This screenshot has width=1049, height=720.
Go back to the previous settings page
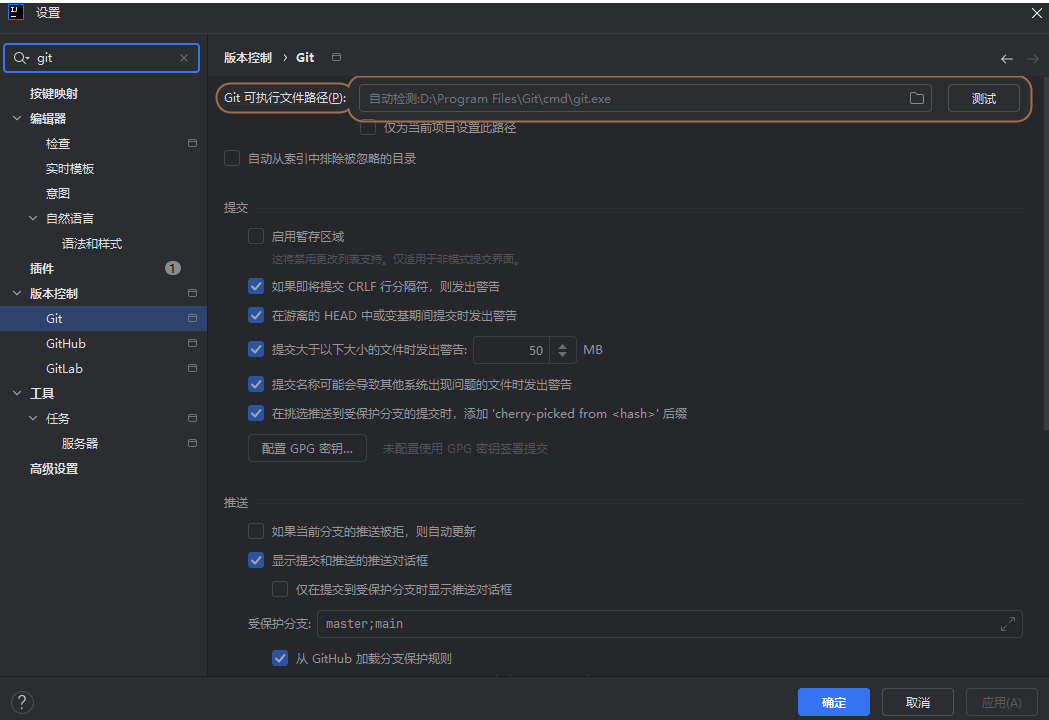pos(1006,59)
